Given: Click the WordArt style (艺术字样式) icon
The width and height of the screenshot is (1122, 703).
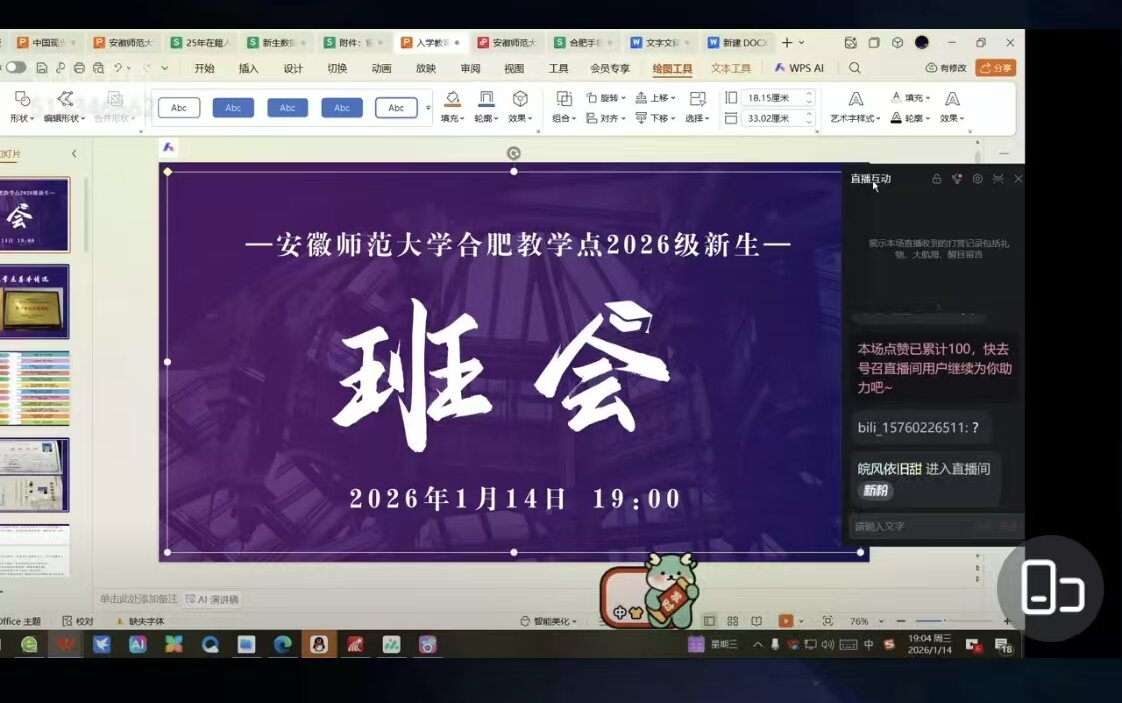Looking at the screenshot, I should pyautogui.click(x=856, y=99).
